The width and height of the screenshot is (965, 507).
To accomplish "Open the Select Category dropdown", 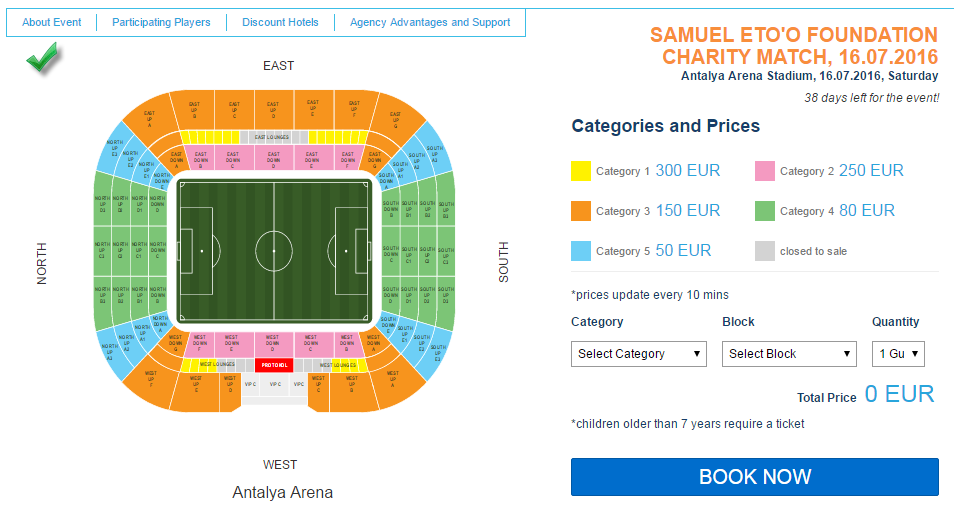I will [638, 354].
